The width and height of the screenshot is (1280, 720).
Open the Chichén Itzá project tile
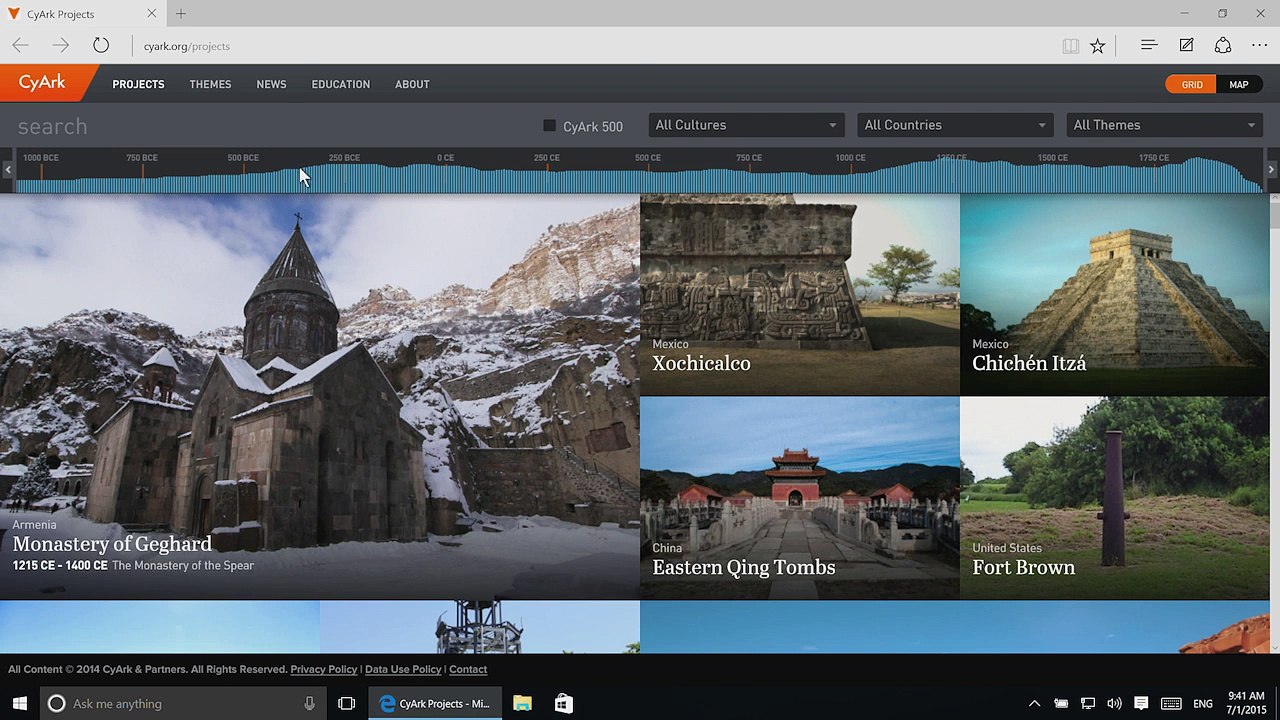(1114, 295)
